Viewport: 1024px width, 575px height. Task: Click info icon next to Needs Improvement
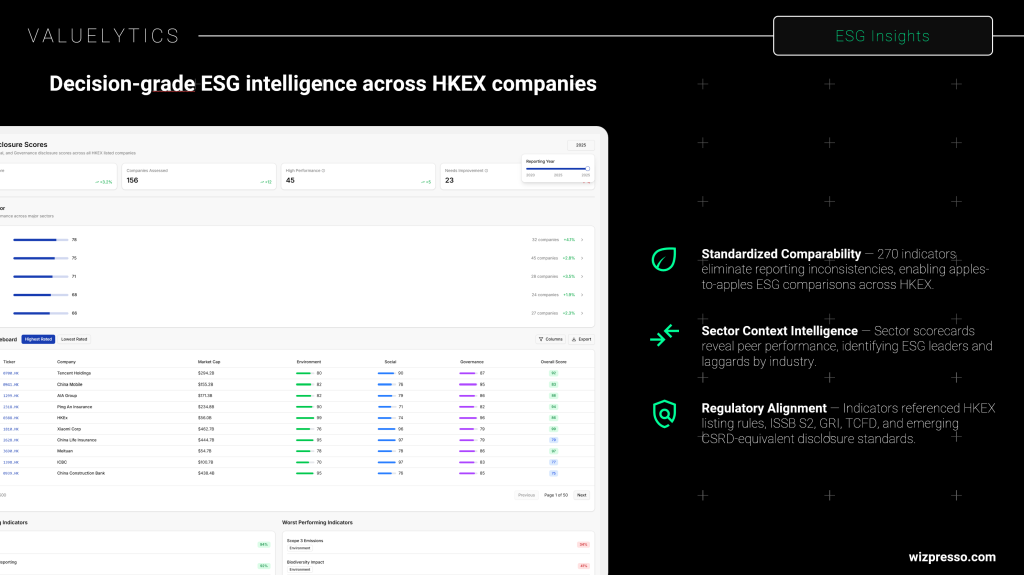click(486, 170)
